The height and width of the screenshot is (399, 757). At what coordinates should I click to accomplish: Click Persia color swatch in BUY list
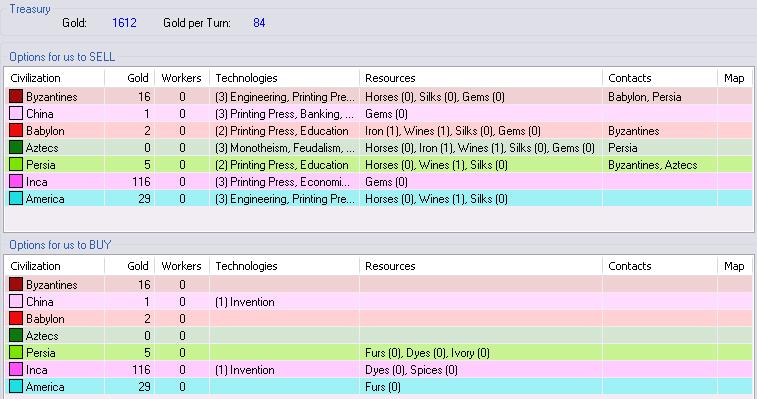click(x=16, y=352)
